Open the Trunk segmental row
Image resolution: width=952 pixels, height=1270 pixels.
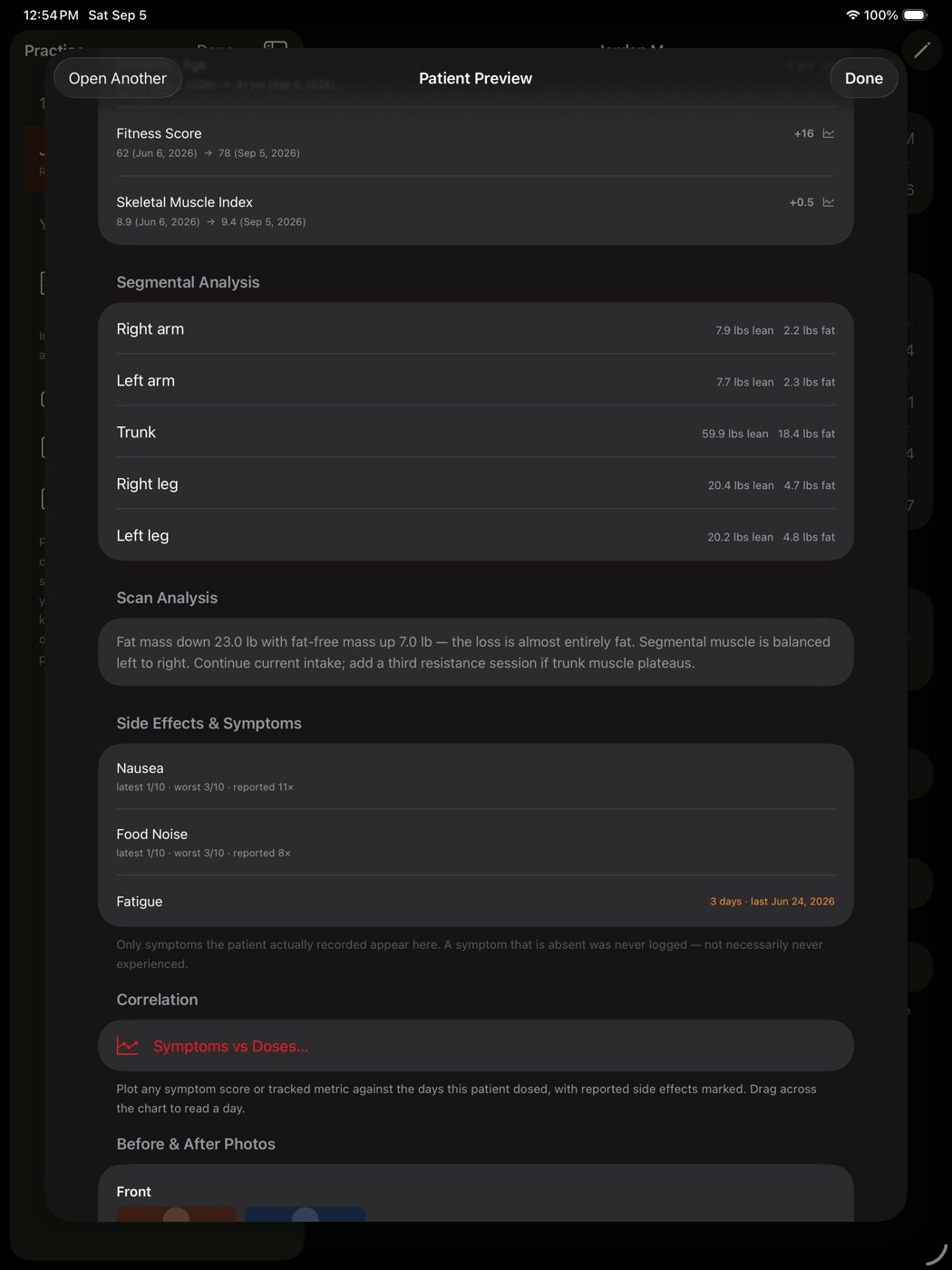(x=476, y=433)
